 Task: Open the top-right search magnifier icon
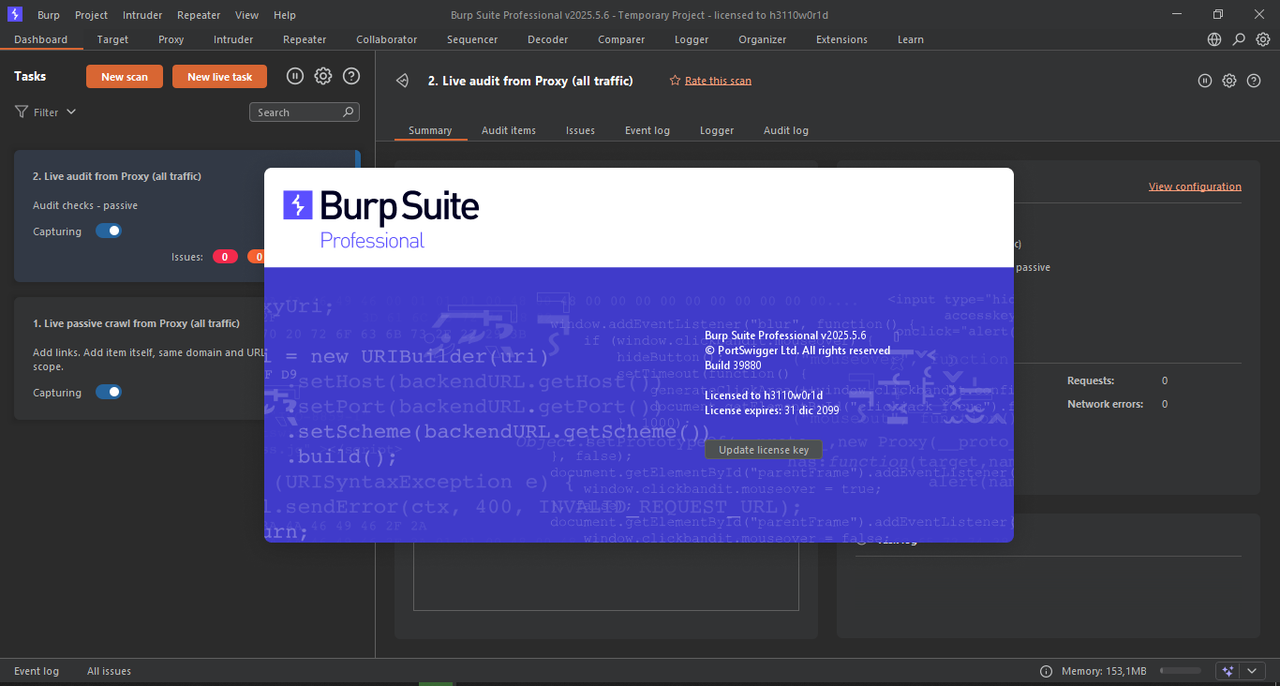pos(1239,40)
